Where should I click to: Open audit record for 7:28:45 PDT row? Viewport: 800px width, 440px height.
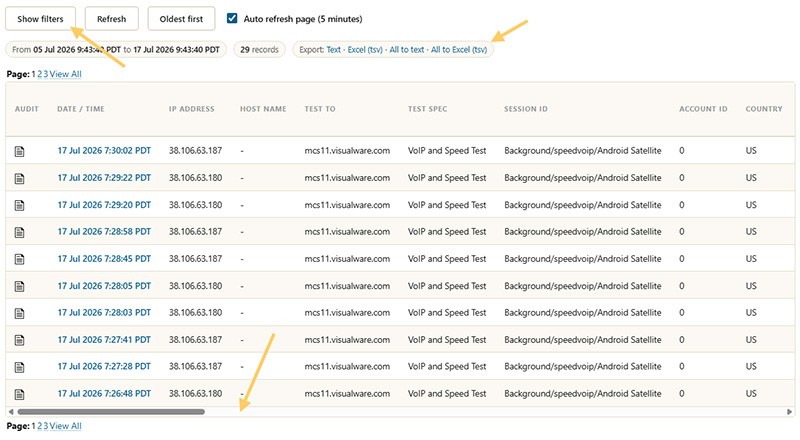click(19, 259)
